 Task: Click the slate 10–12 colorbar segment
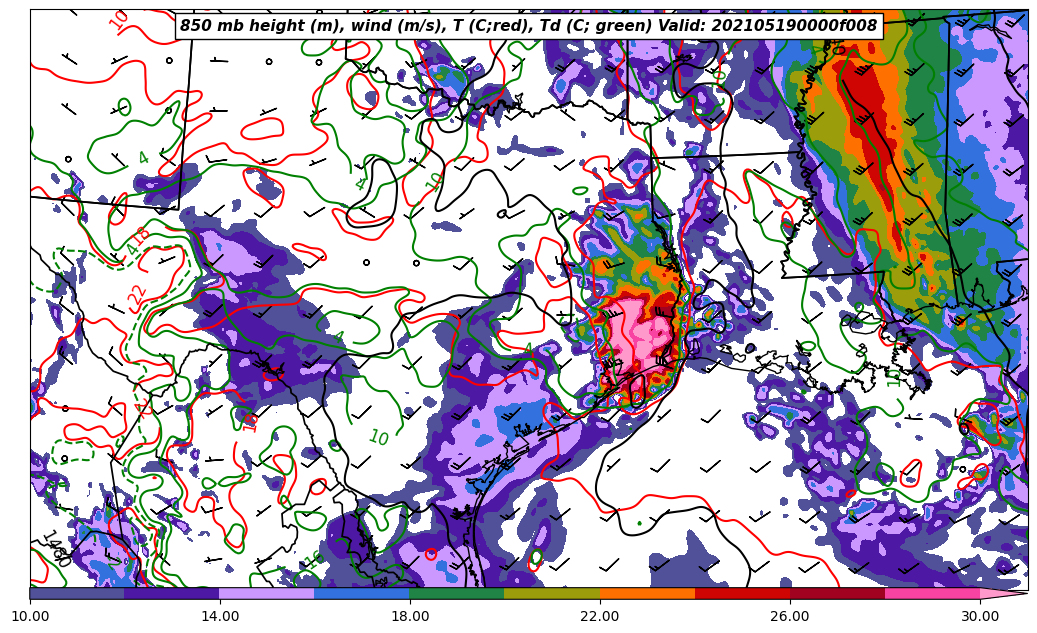(x=77, y=593)
